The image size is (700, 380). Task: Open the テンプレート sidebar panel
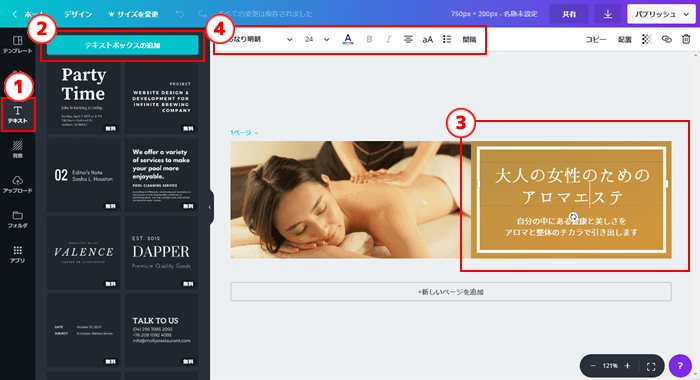click(17, 45)
